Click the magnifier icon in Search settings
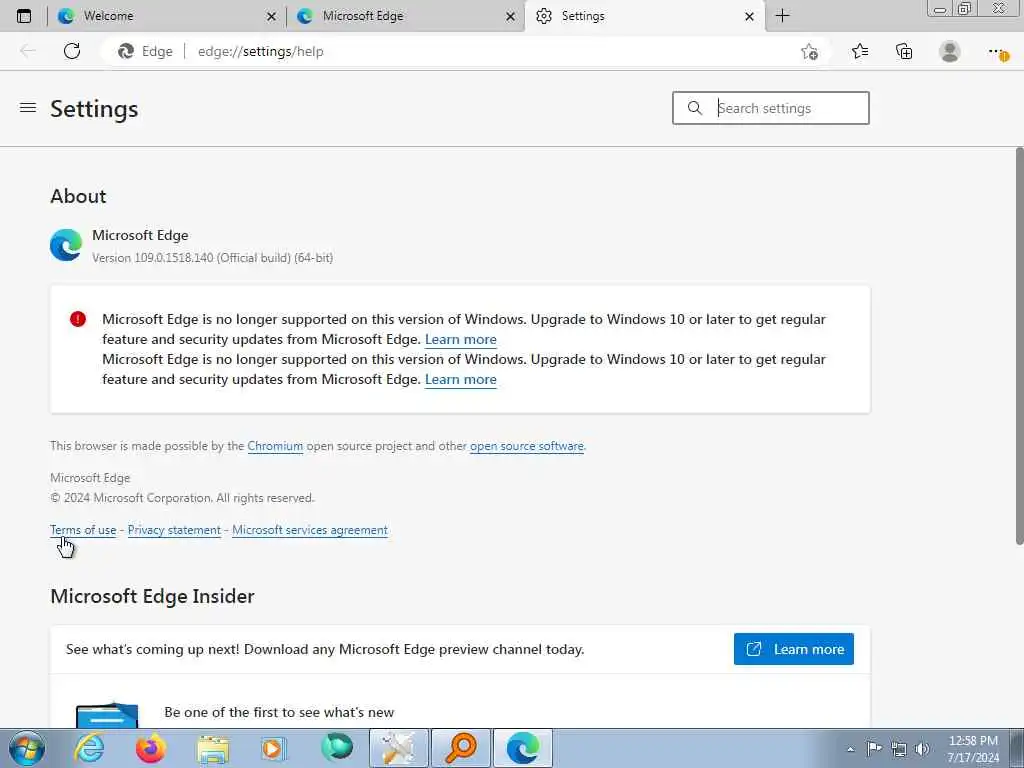Screen dimensions: 1024x768 695,108
